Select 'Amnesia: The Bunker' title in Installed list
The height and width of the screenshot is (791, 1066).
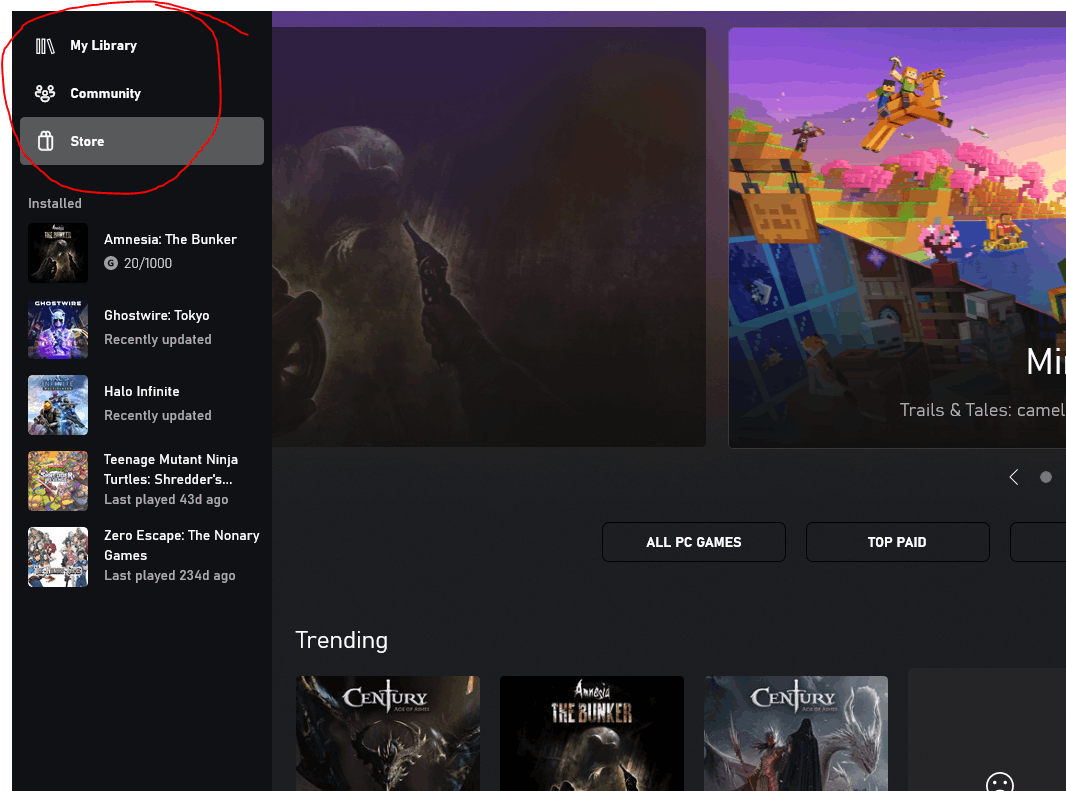170,239
